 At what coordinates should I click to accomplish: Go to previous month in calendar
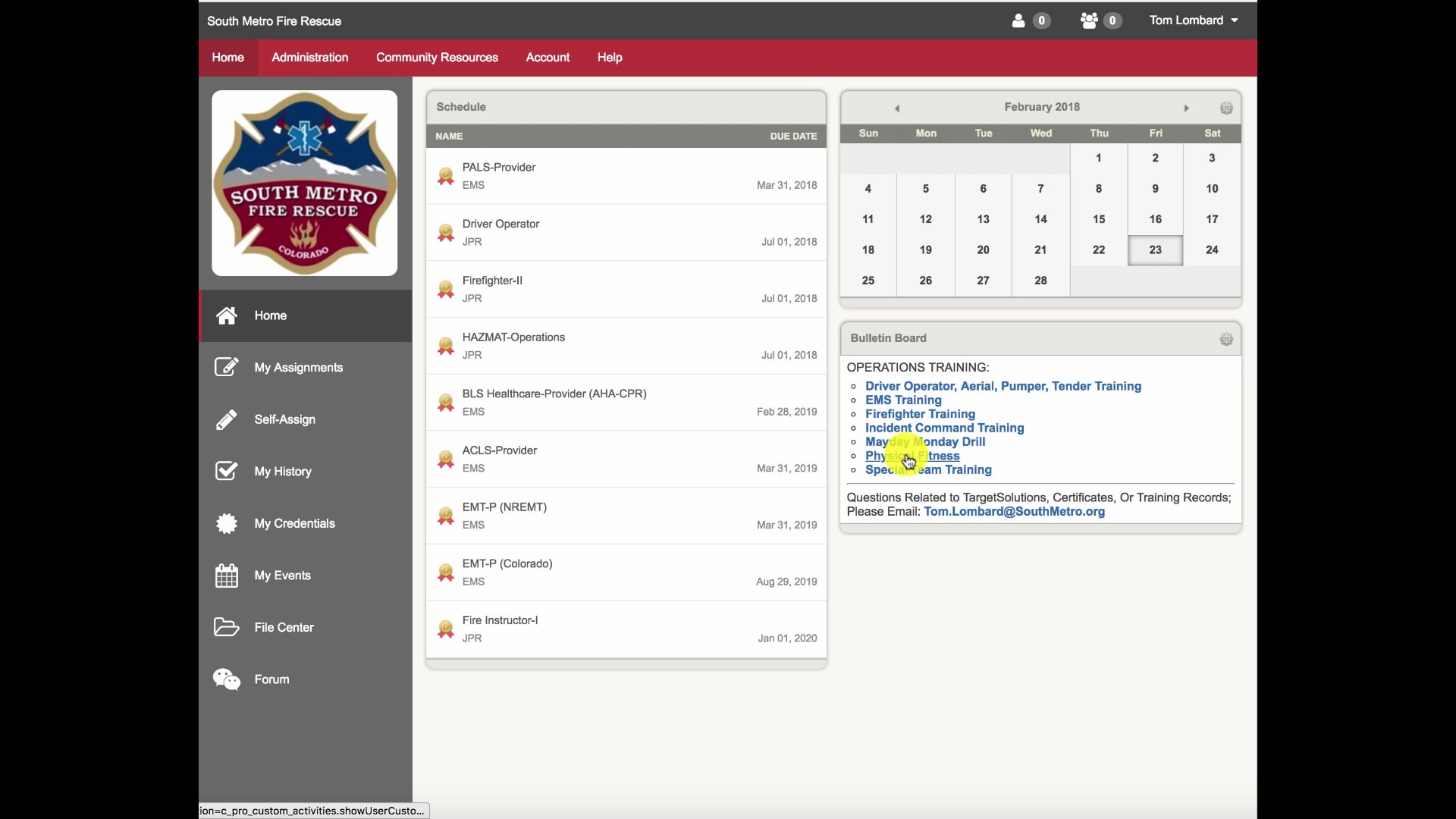(x=896, y=108)
